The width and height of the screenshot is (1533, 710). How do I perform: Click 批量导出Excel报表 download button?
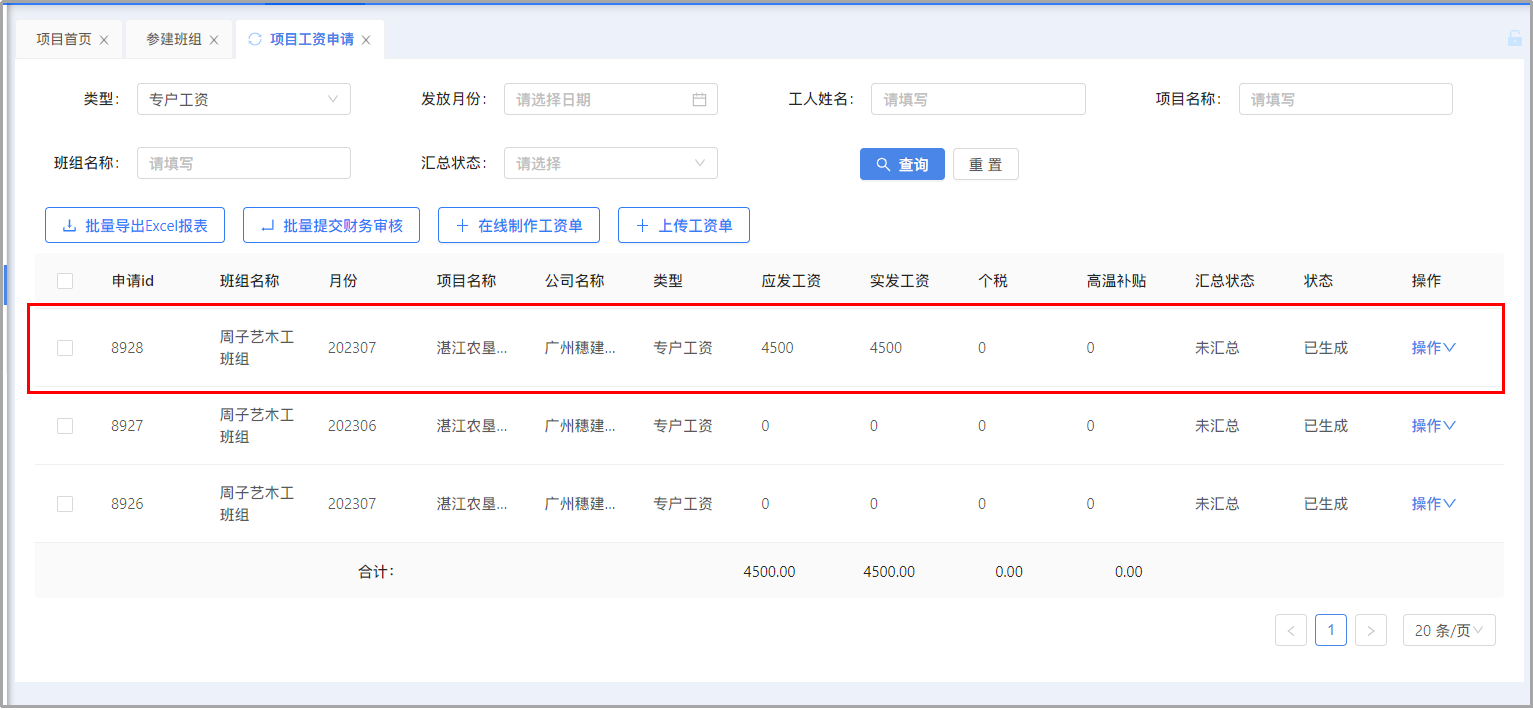tap(134, 226)
